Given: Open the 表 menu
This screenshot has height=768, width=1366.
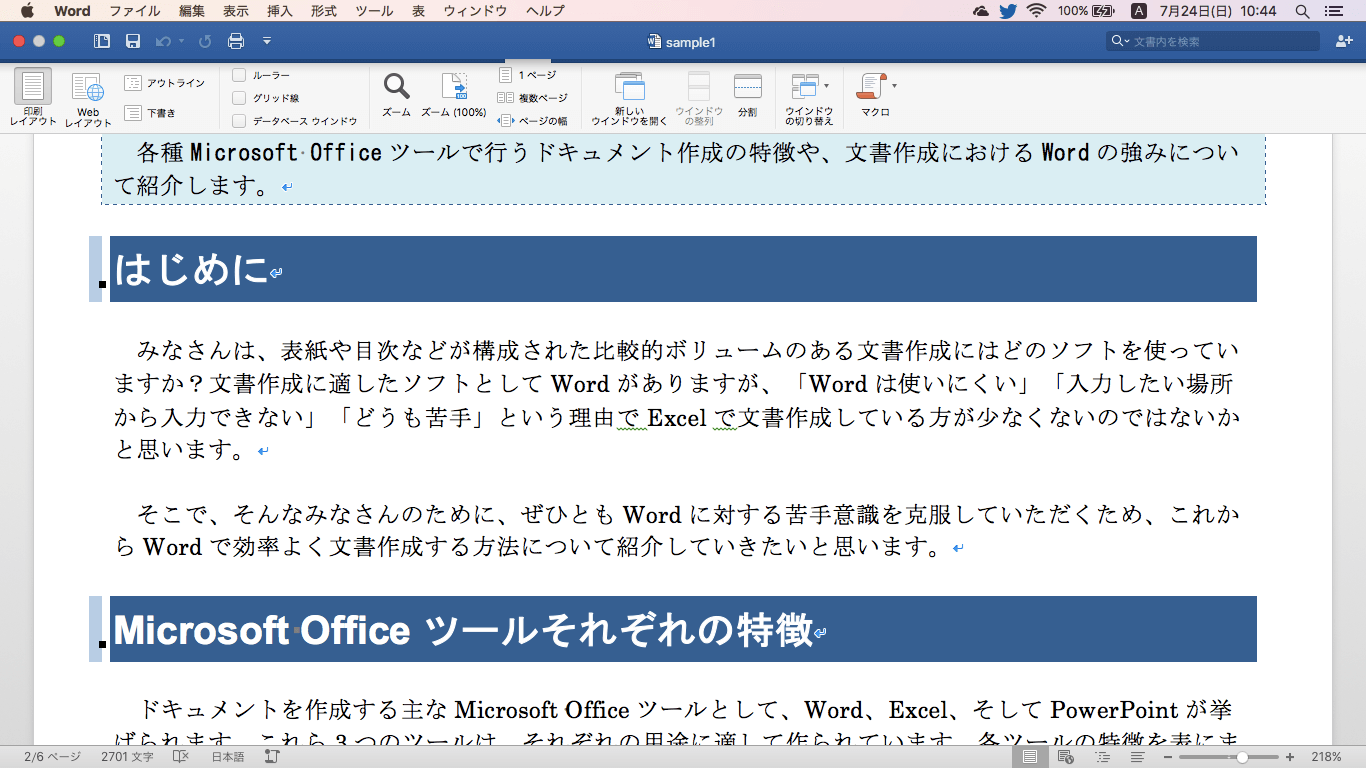Looking at the screenshot, I should point(418,11).
